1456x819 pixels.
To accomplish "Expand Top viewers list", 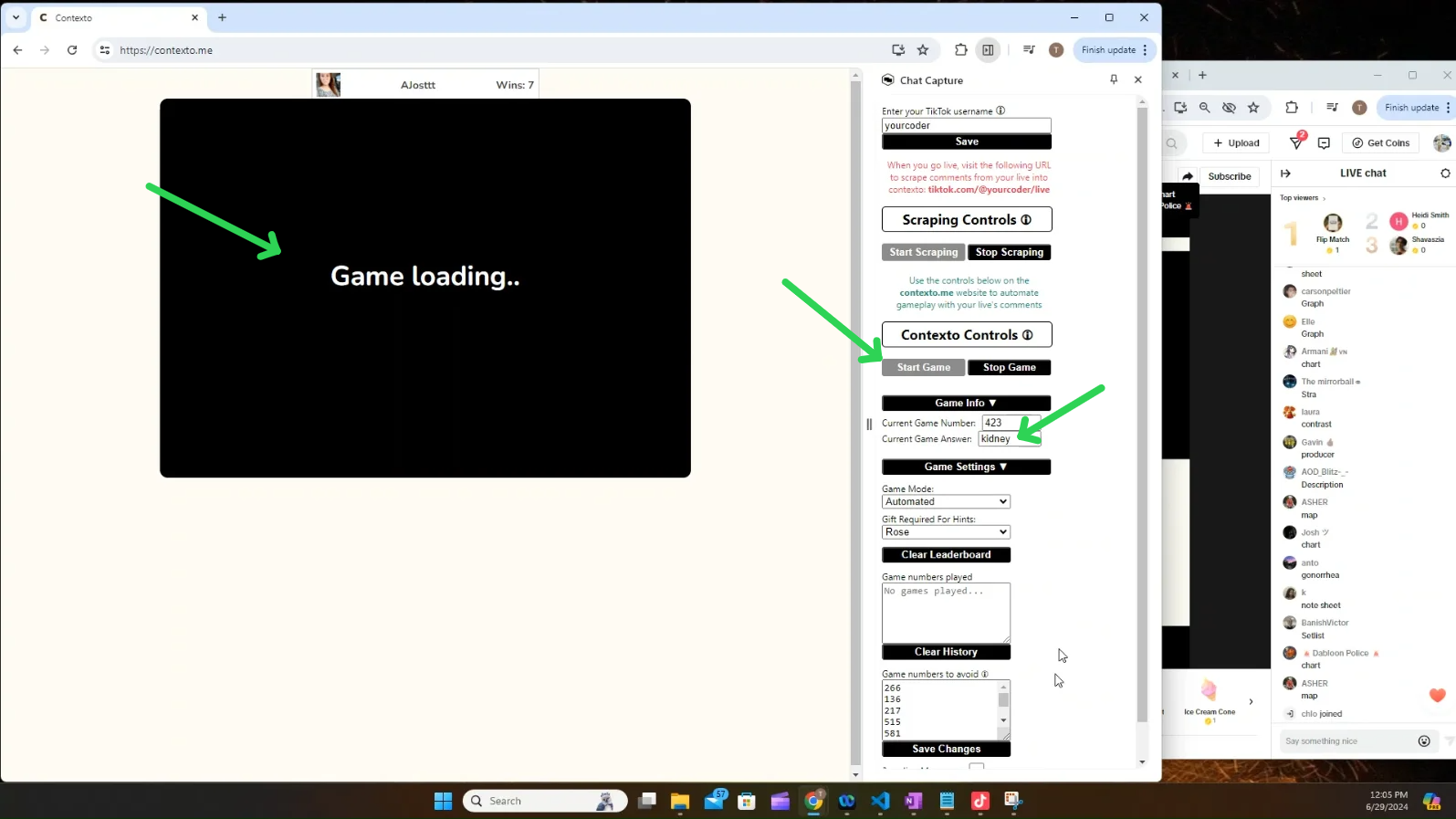I will [1303, 198].
